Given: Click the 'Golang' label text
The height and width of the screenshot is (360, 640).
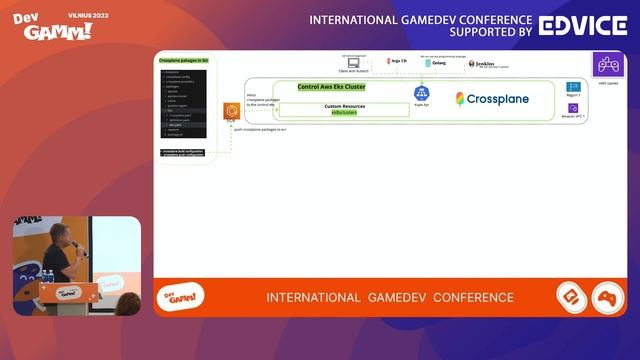Looking at the screenshot, I should (439, 63).
